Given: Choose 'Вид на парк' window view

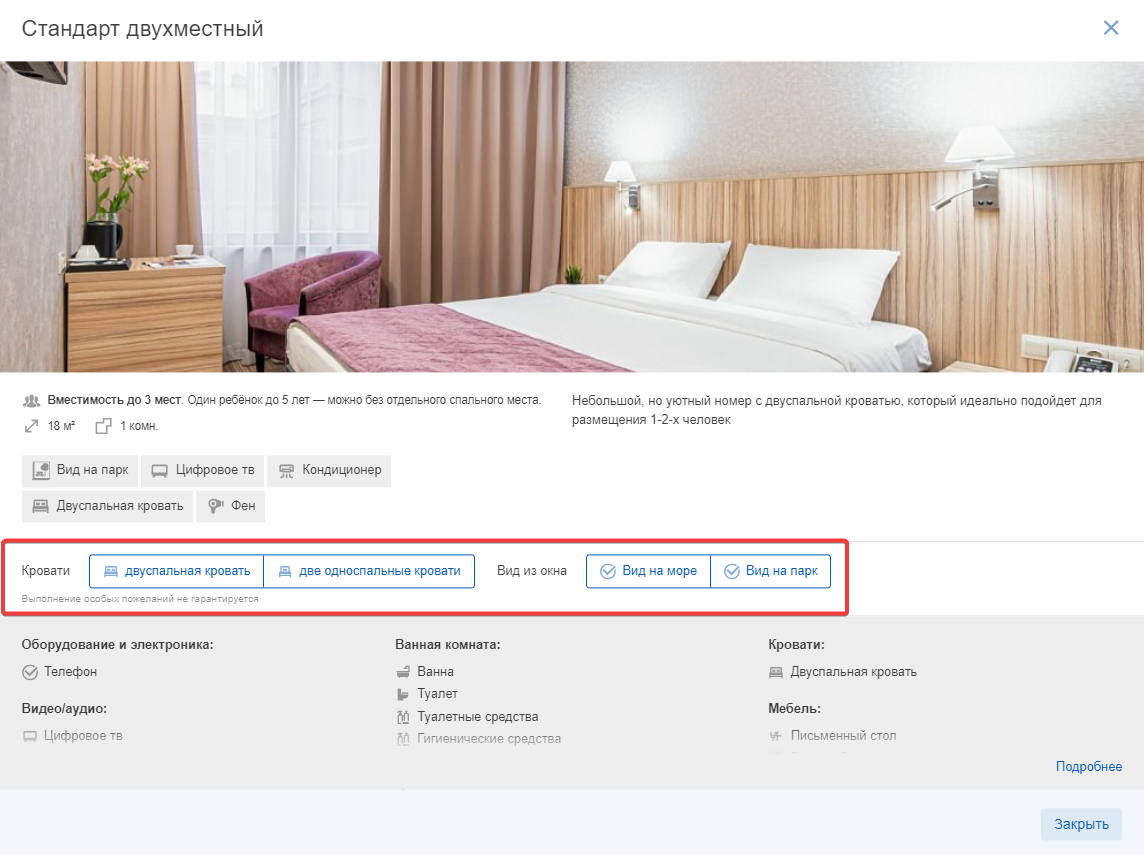Looking at the screenshot, I should point(770,571).
